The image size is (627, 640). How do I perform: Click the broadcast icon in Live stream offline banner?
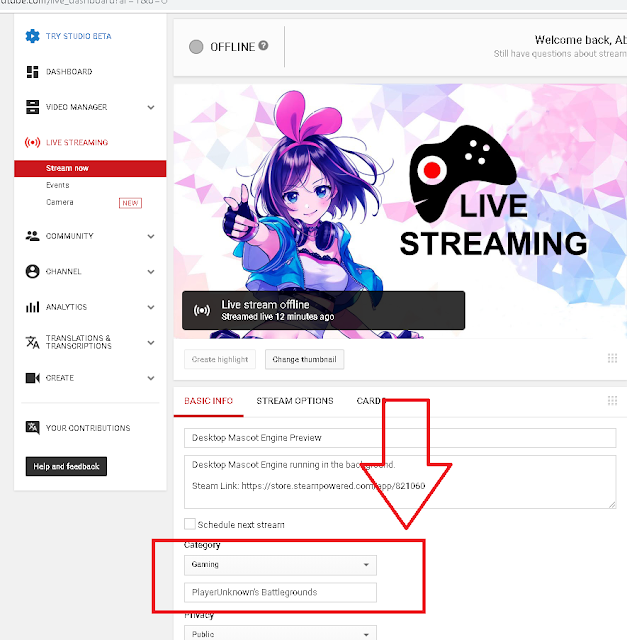202,311
